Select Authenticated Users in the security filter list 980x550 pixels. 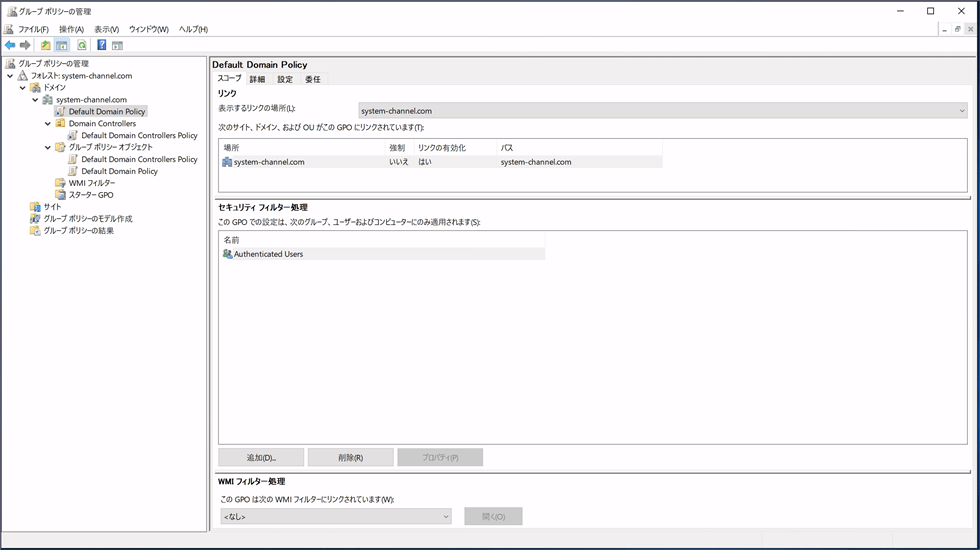coord(268,254)
